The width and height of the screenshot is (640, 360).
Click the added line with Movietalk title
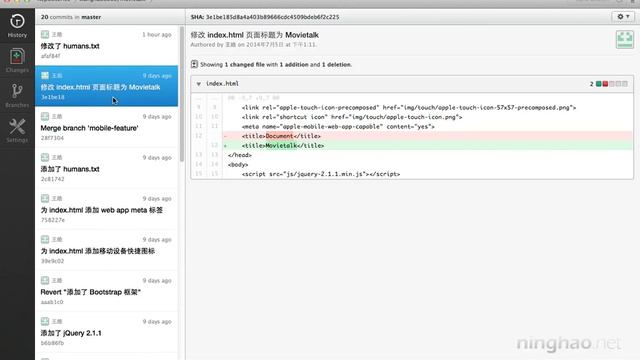click(x=412, y=145)
